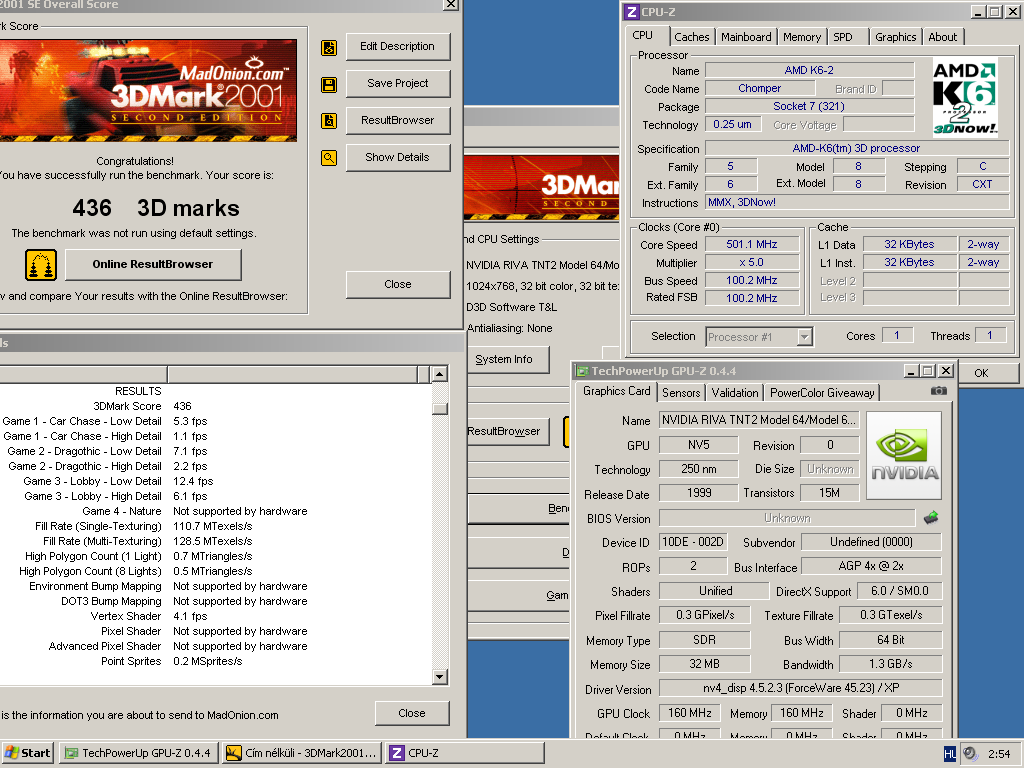The image size is (1024, 768).
Task: Click the OK button in CPU-Z
Action: pos(987,373)
